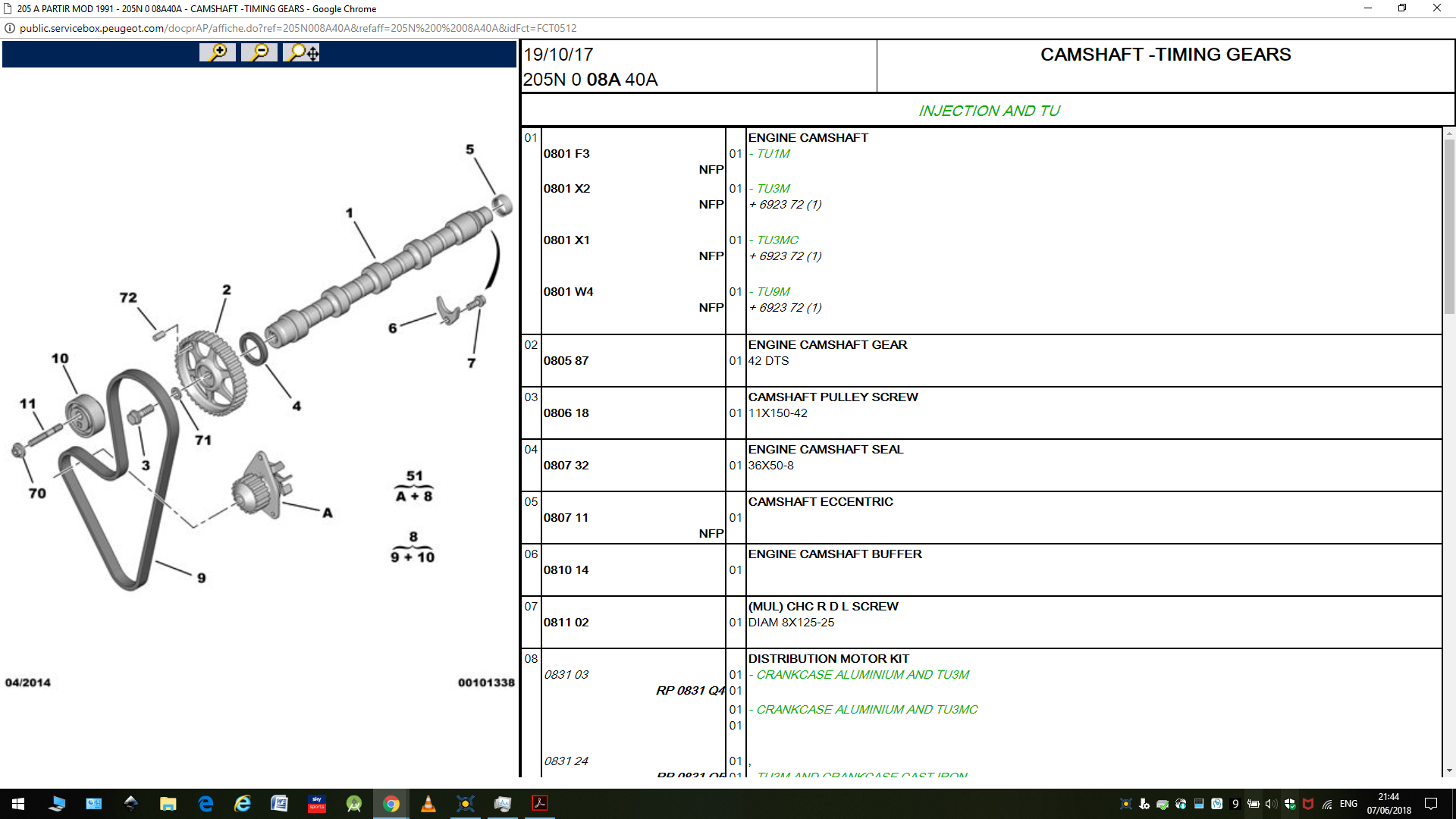Click the scrollbar down arrow of parts list
Screen dimensions: 1456x819
click(x=1449, y=770)
